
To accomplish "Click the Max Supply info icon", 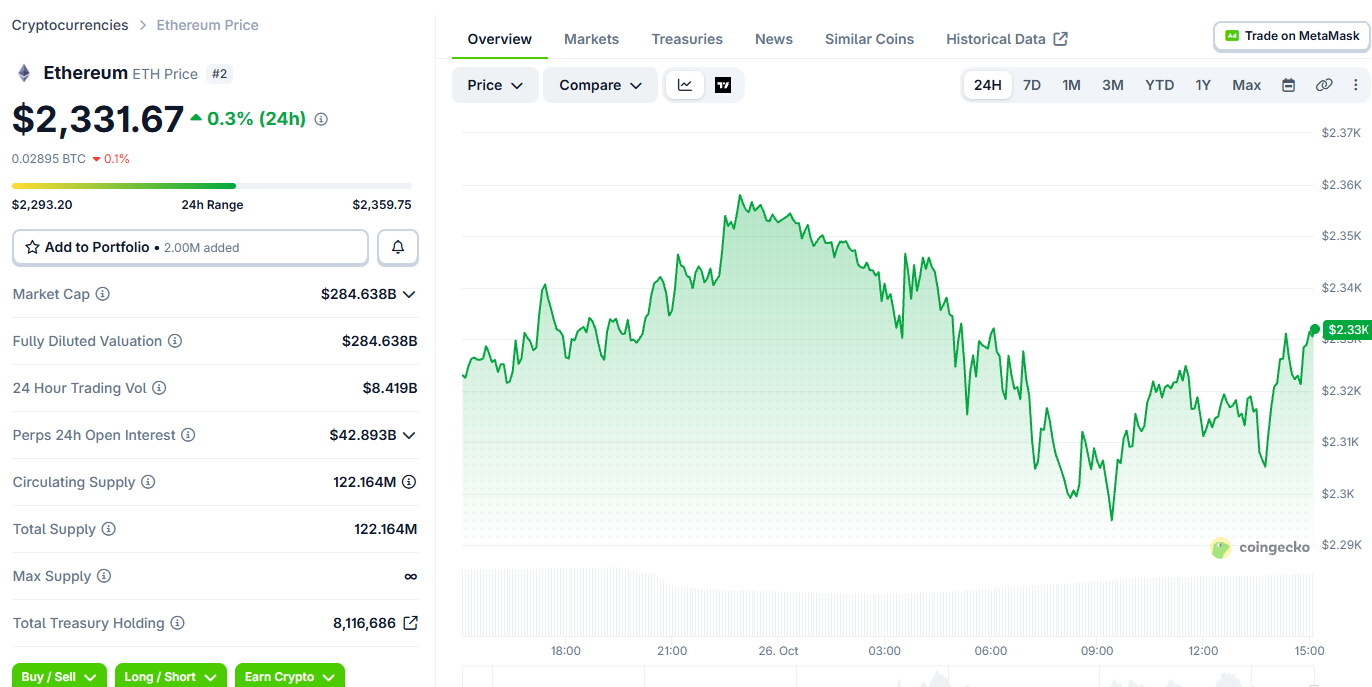I will (x=104, y=576).
